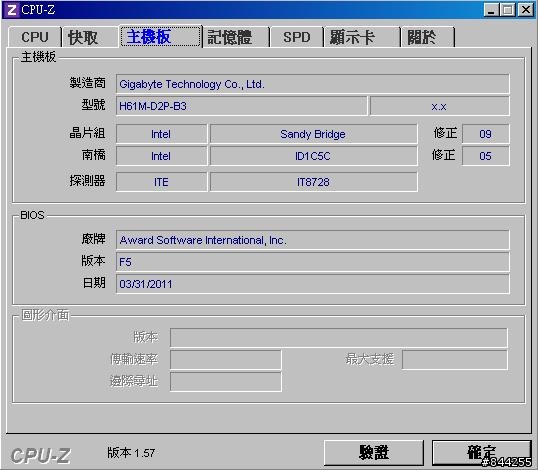Switch to the CPU tab

tap(35, 37)
